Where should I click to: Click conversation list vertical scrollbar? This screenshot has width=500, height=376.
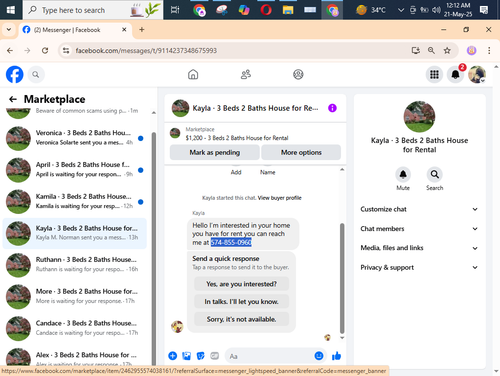click(x=154, y=248)
